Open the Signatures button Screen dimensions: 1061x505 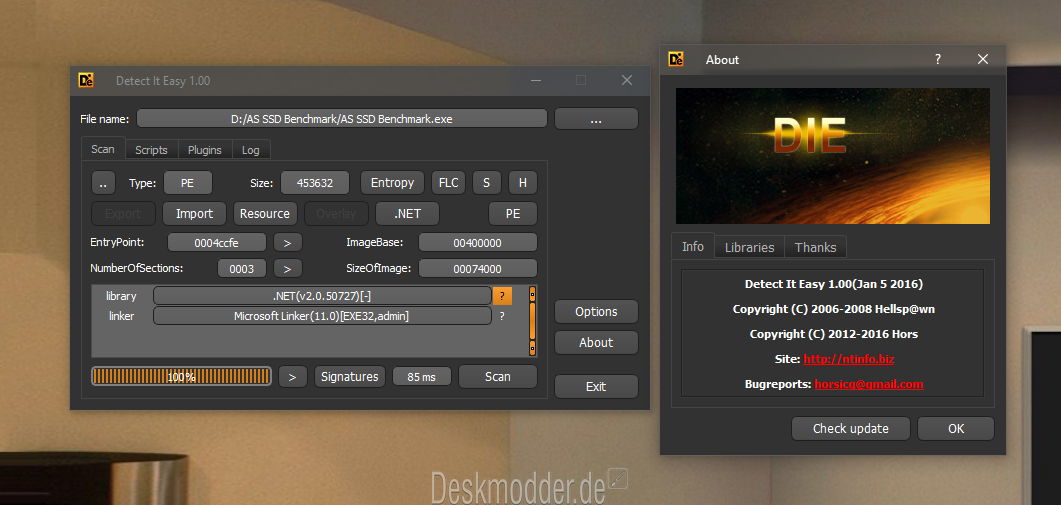pos(350,376)
